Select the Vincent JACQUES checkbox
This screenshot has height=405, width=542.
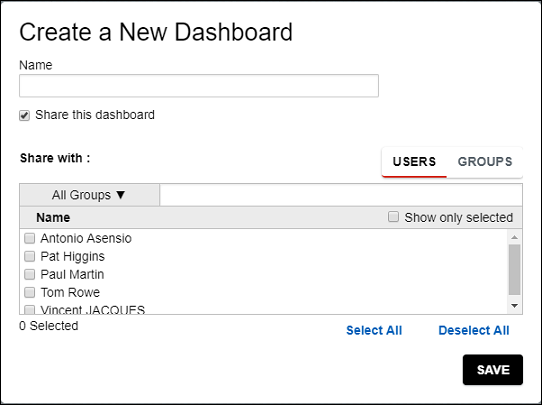(x=29, y=309)
